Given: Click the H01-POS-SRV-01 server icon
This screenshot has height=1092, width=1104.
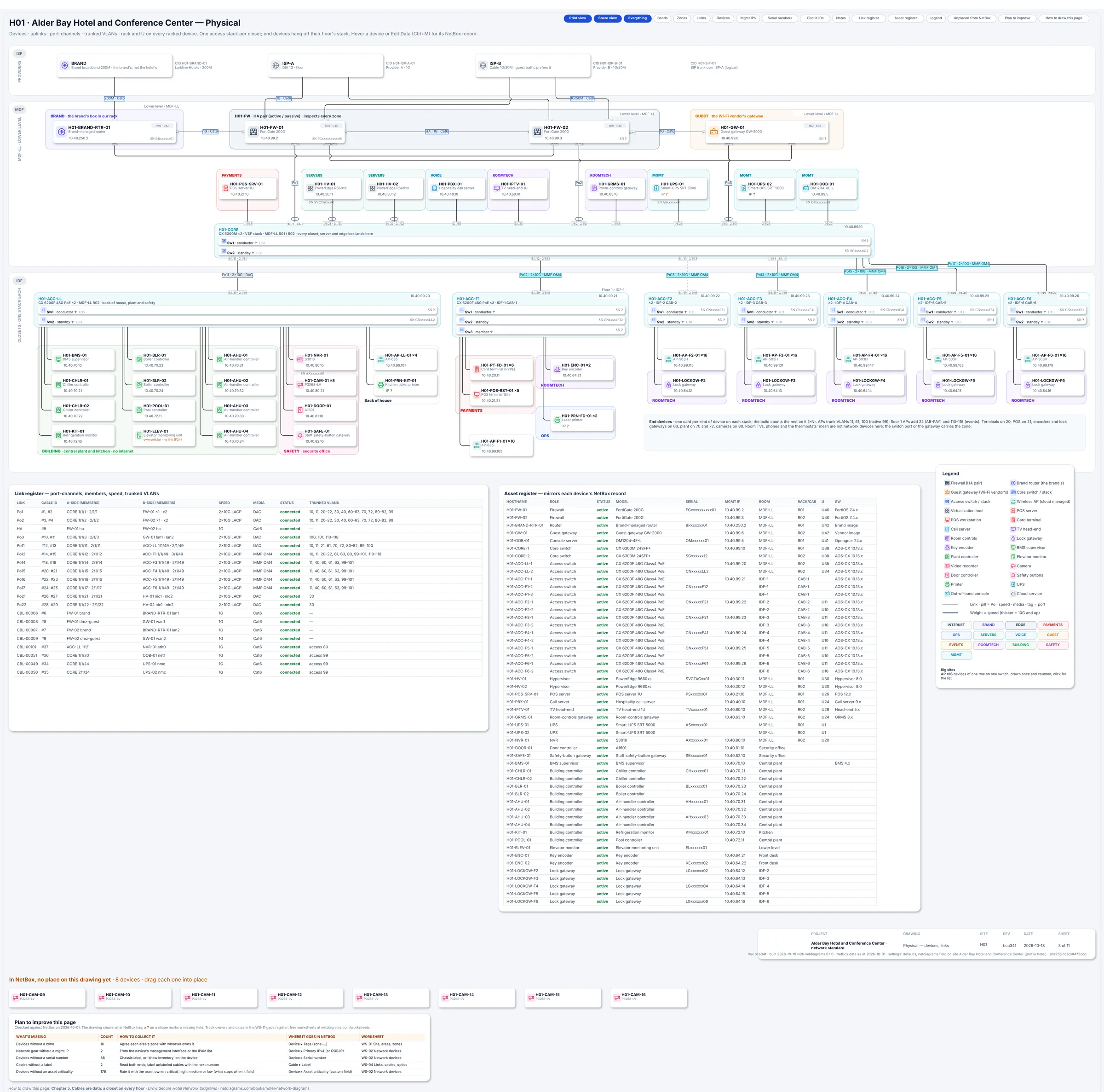Looking at the screenshot, I should point(226,188).
